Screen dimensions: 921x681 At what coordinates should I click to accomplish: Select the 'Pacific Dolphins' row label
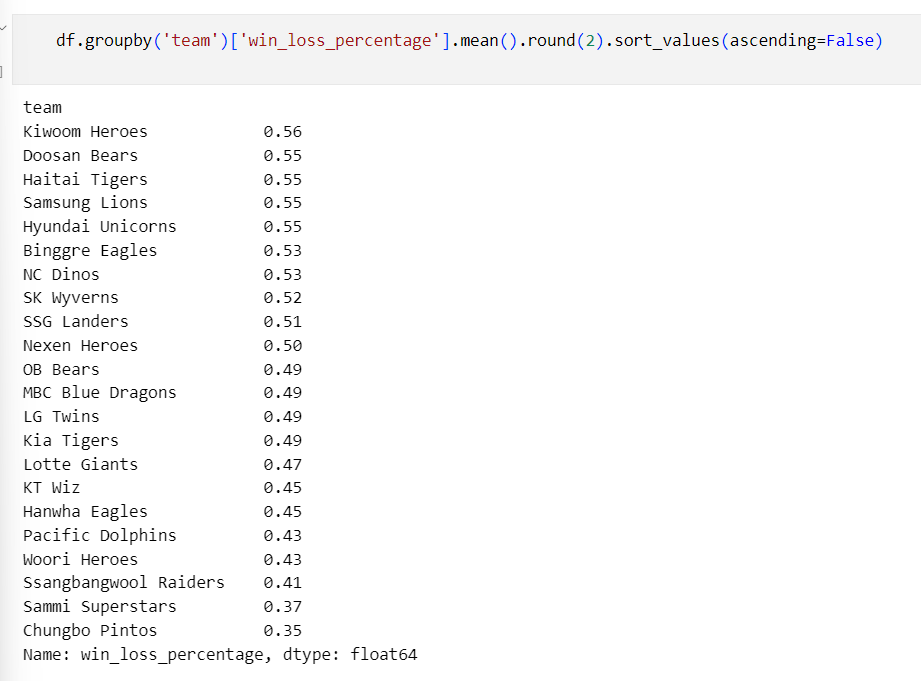[99, 535]
